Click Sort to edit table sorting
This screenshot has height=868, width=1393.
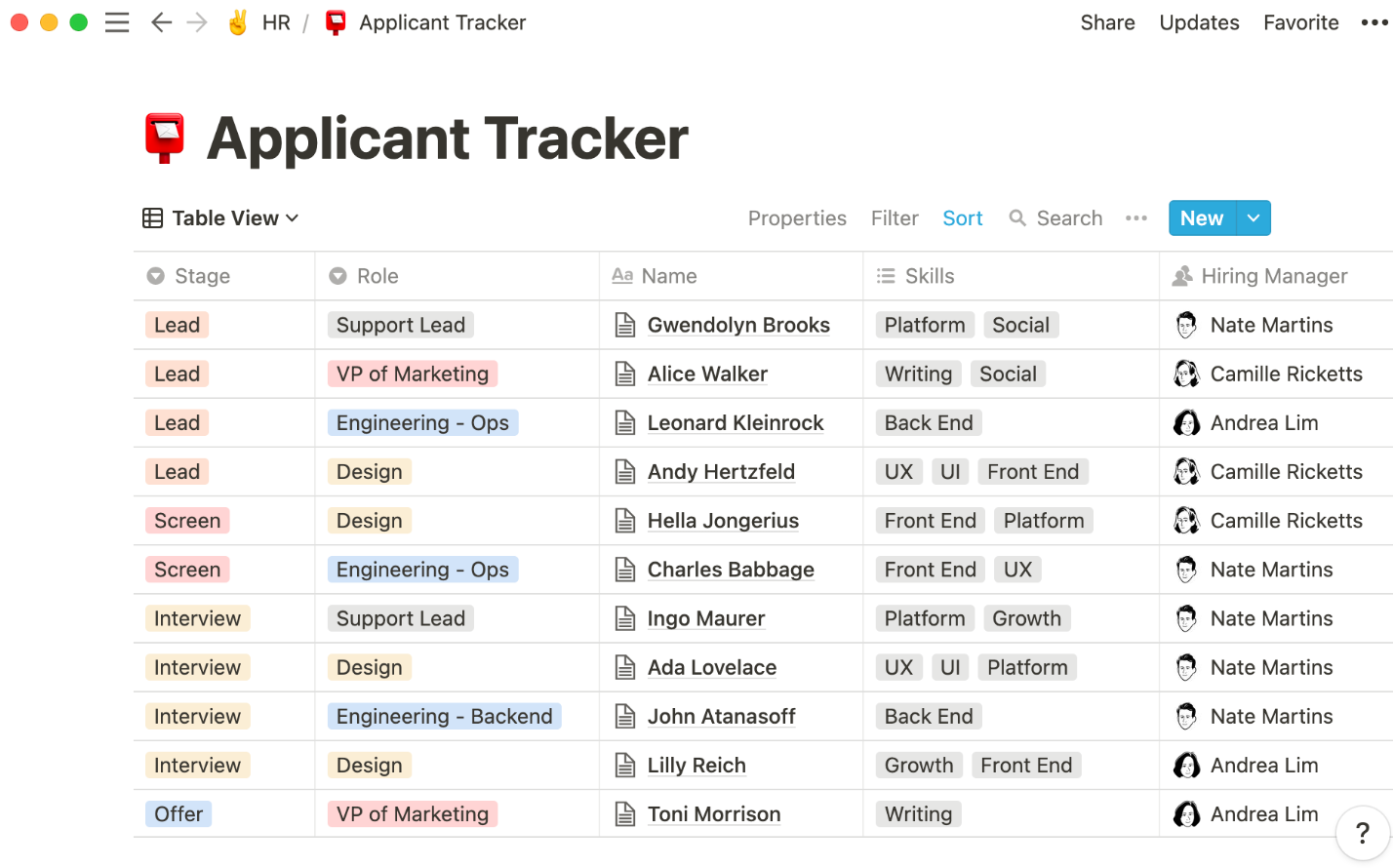tap(962, 217)
